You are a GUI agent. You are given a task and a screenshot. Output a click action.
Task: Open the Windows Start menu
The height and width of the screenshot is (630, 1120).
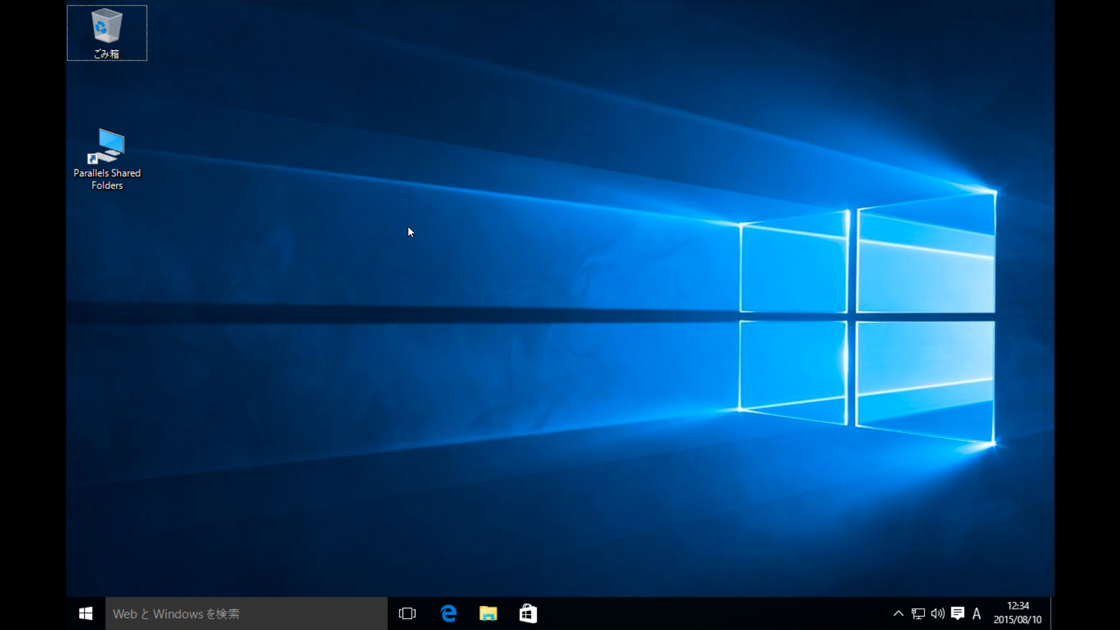tap(86, 614)
